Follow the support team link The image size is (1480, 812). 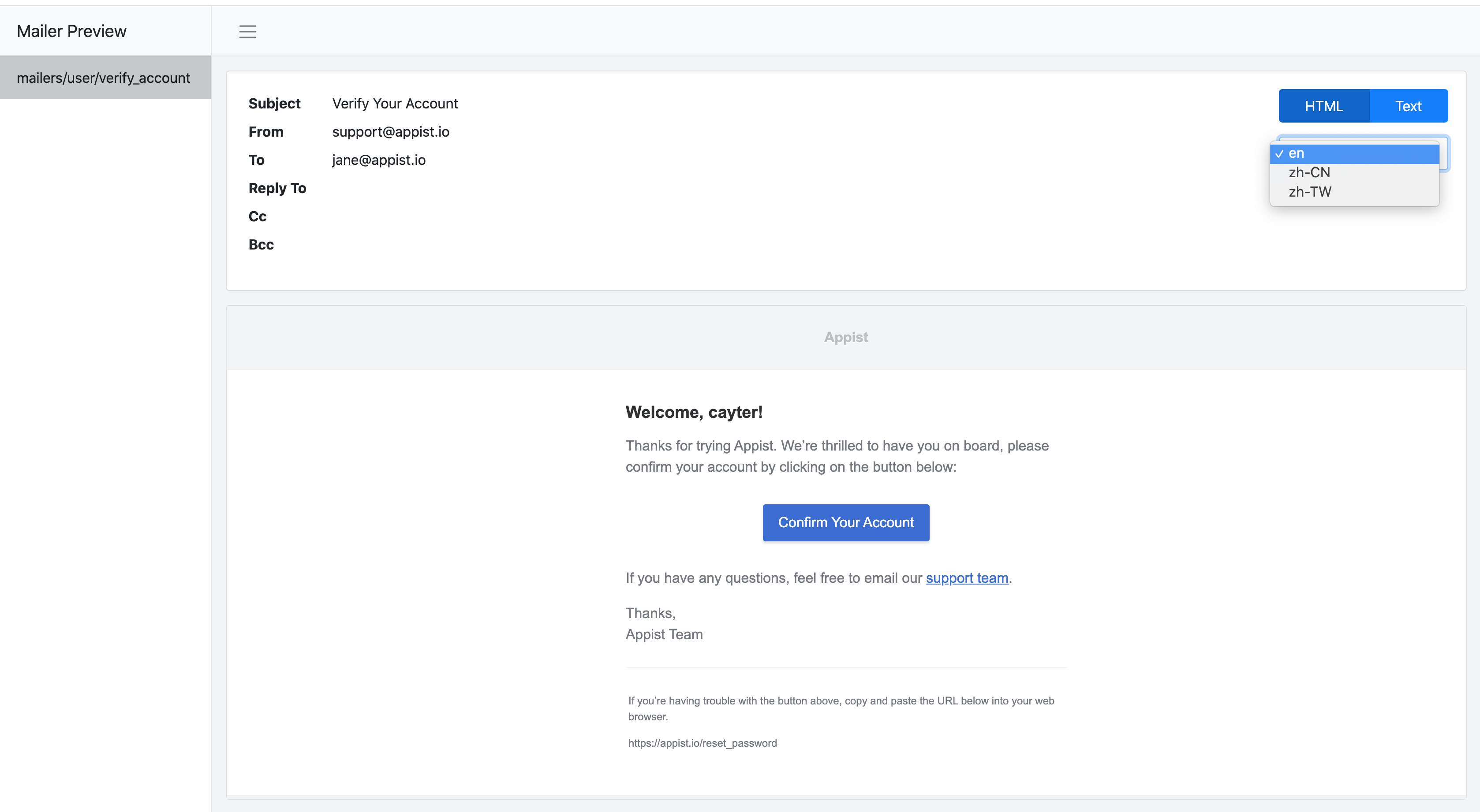(966, 578)
